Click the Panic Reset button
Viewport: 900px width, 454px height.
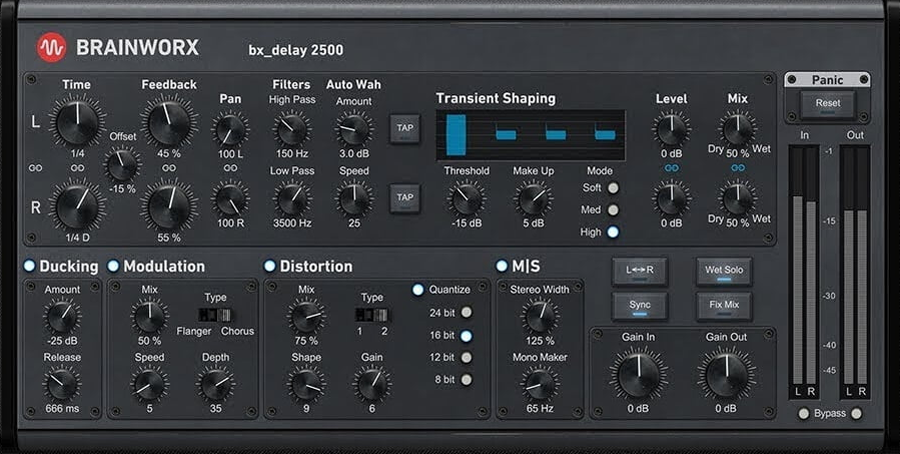point(828,104)
